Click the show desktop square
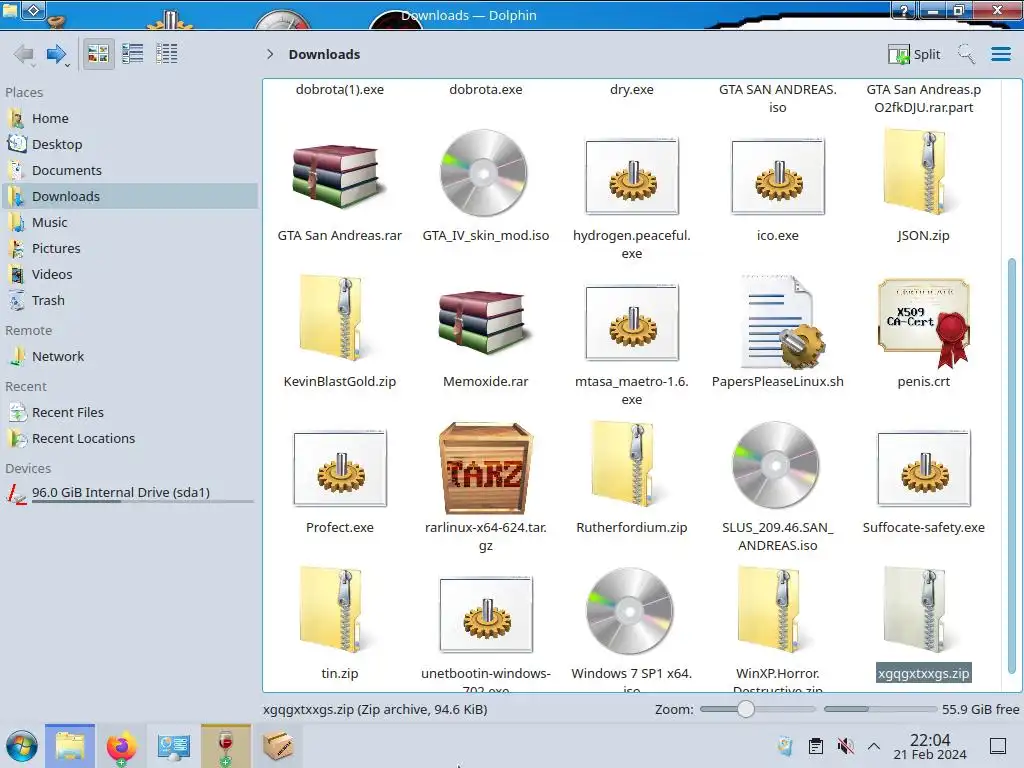The height and width of the screenshot is (768, 1024). click(998, 746)
